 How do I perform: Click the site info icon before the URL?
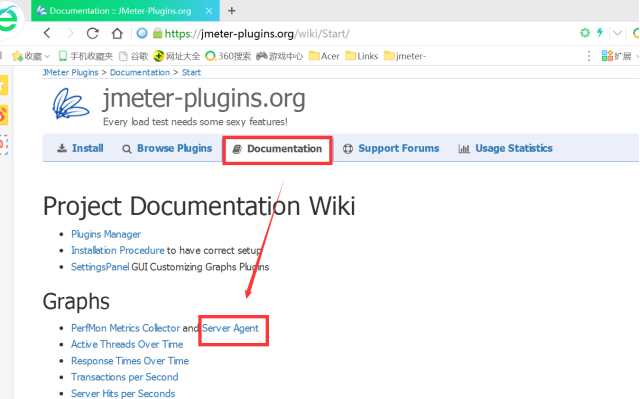(x=142, y=33)
